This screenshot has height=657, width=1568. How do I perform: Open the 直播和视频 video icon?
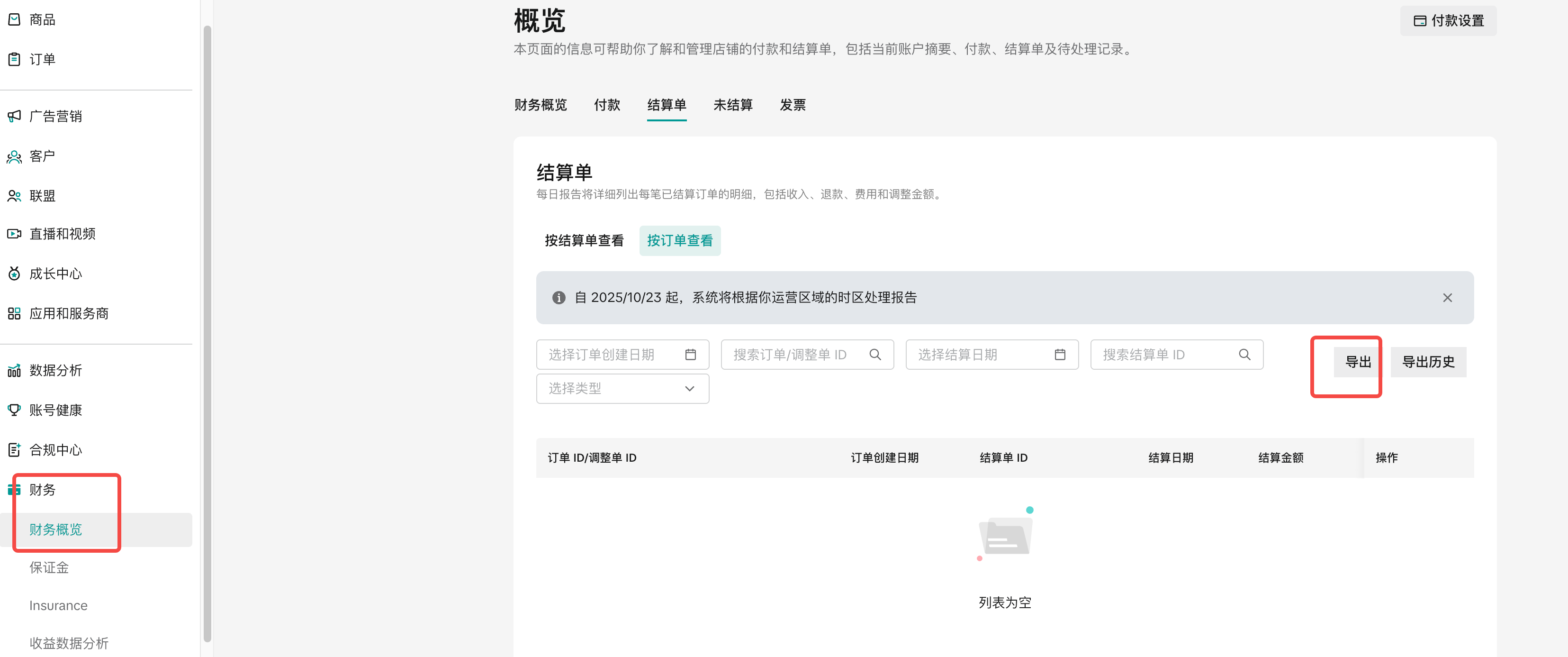(14, 234)
